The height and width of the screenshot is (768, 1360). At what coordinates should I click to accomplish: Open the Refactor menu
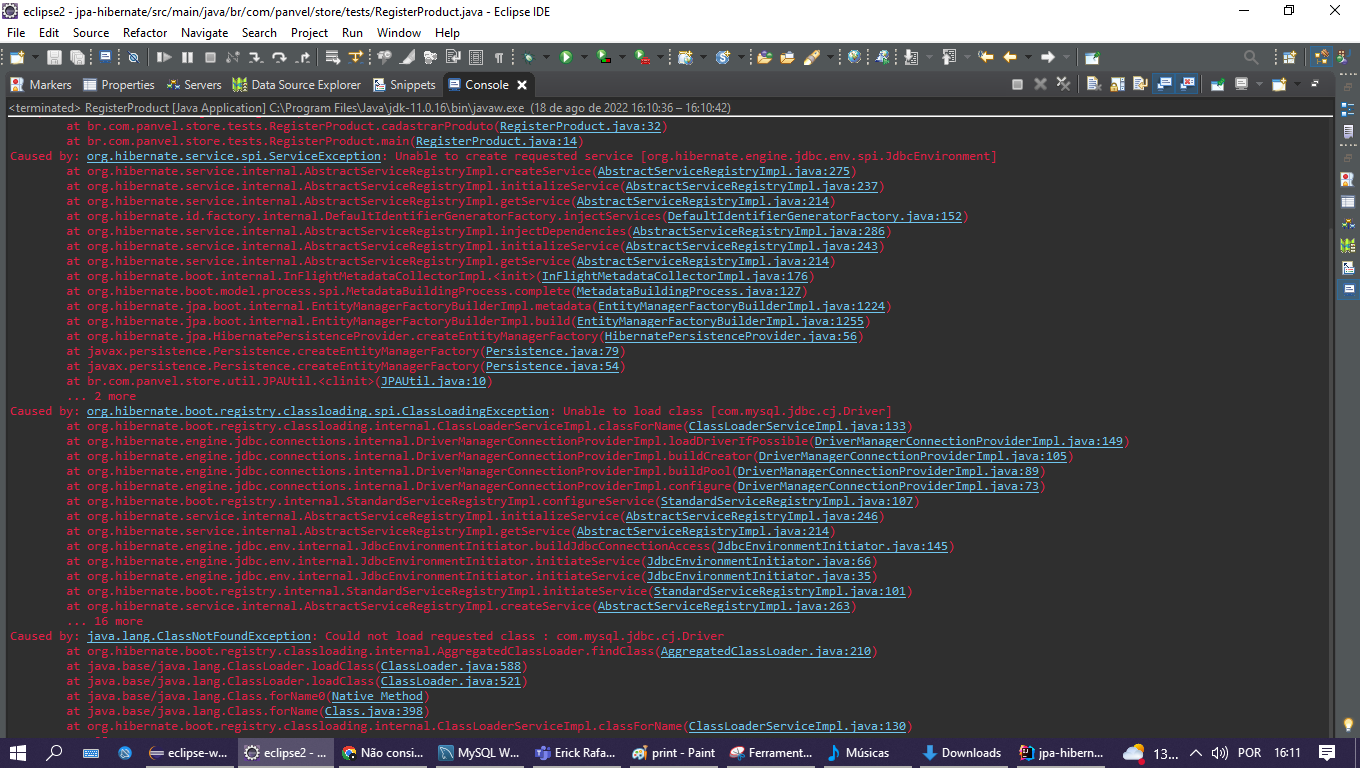pyautogui.click(x=145, y=33)
